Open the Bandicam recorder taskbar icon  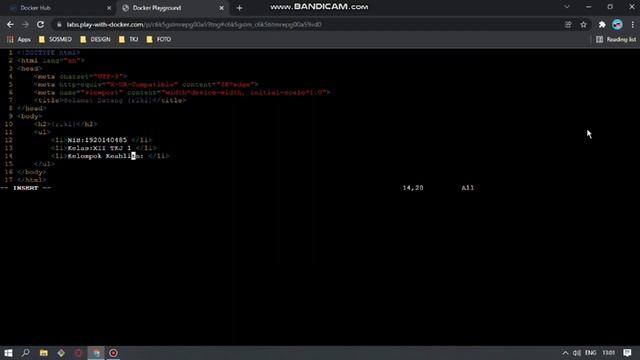[113, 353]
